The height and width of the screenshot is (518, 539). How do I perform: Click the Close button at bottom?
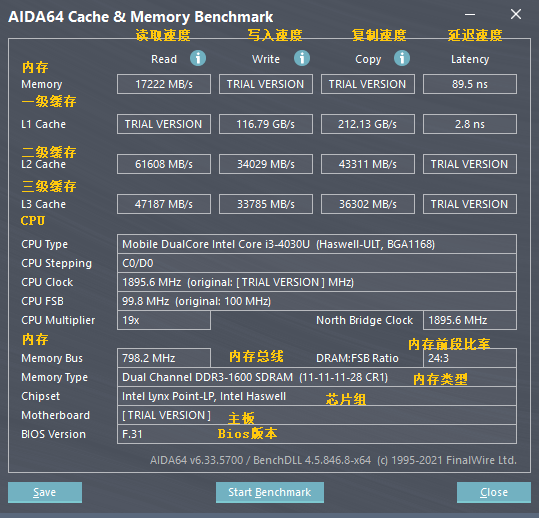tap(494, 492)
